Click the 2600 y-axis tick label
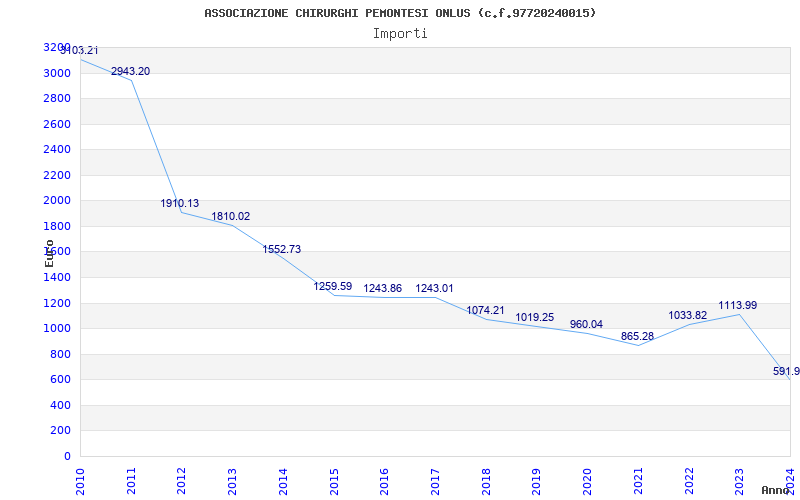 click(57, 124)
